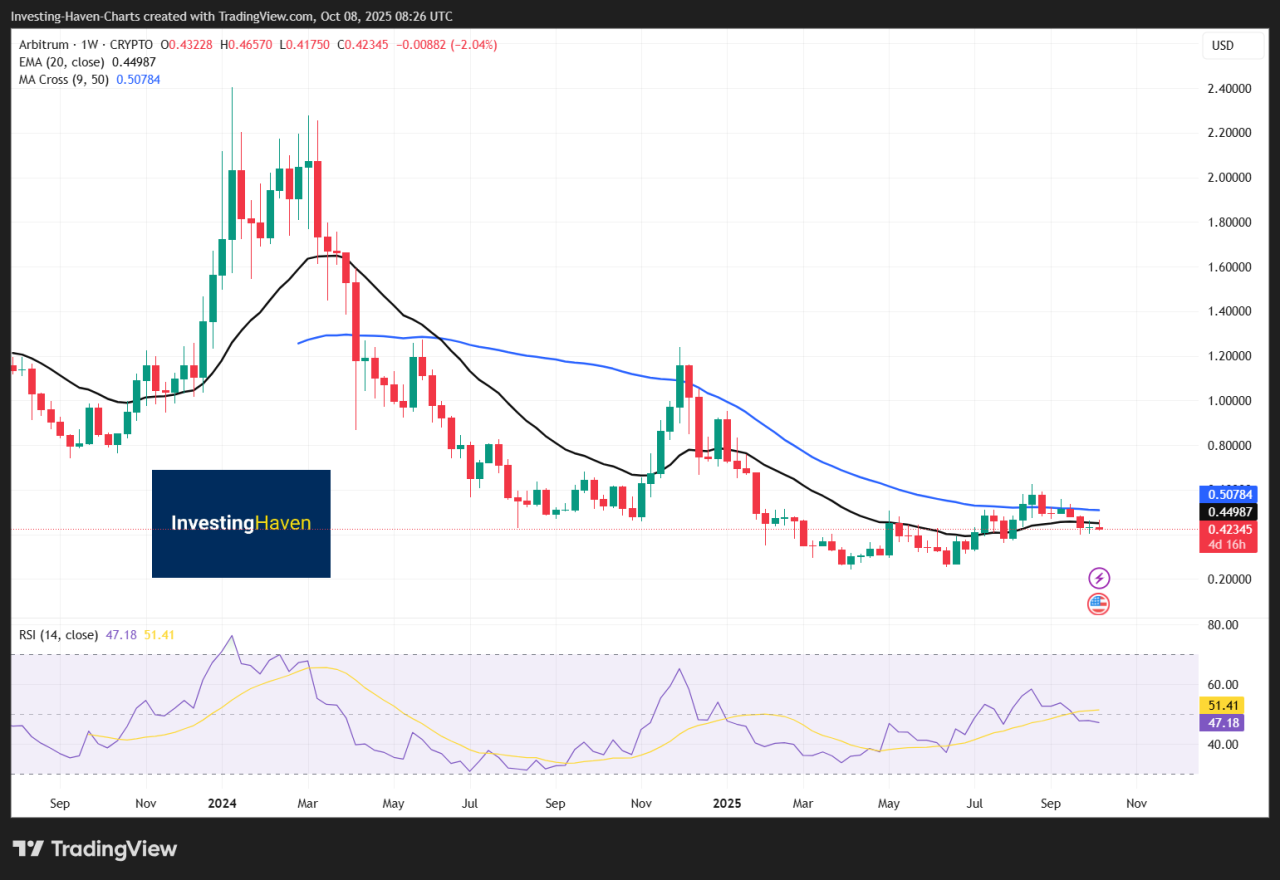Click the InvestingHaven logo on chart
This screenshot has height=880, width=1280.
[x=241, y=523]
